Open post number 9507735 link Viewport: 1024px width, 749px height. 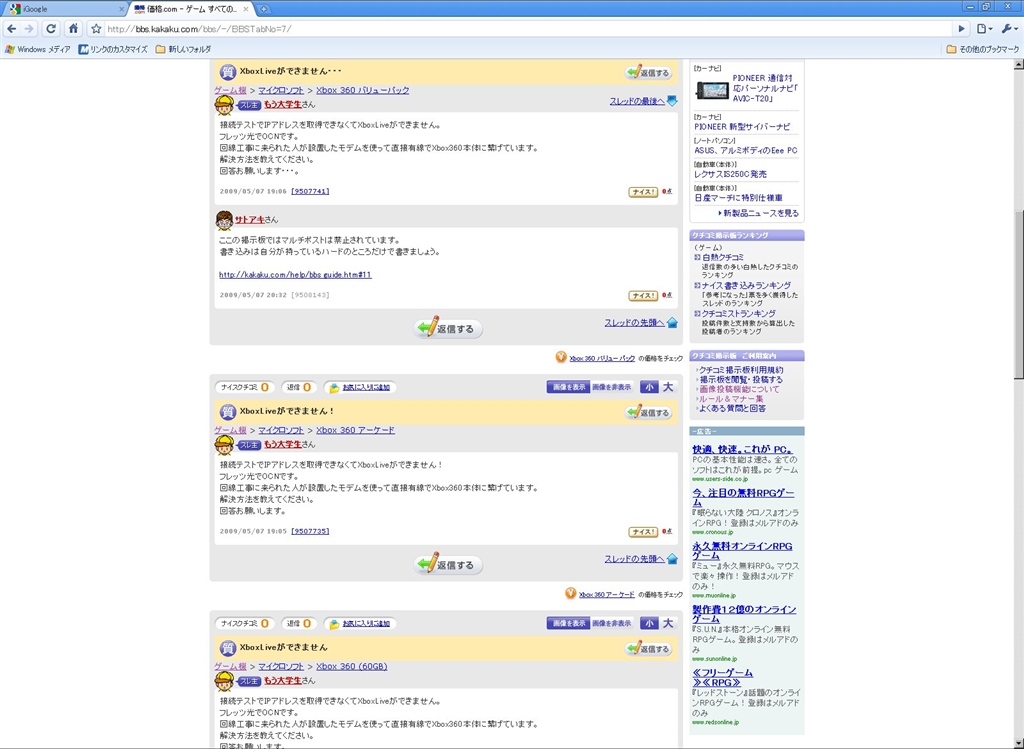[310, 532]
